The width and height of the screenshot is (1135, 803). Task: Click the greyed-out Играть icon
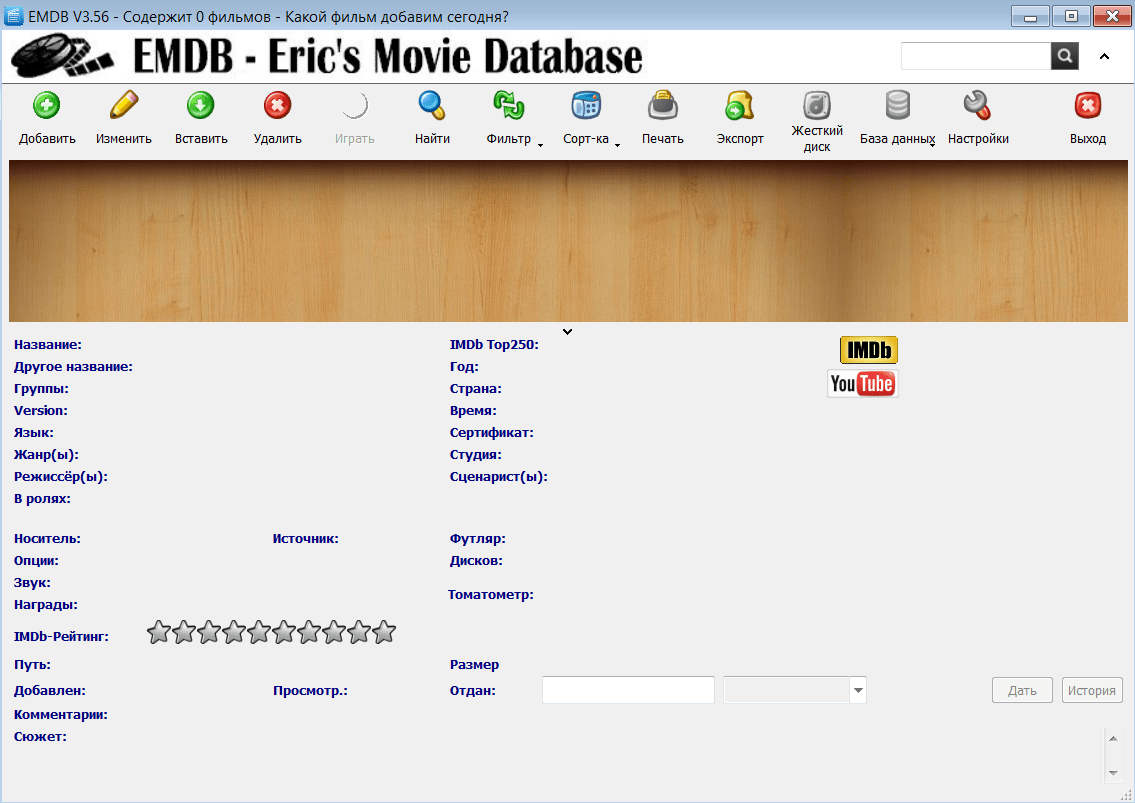click(x=355, y=106)
